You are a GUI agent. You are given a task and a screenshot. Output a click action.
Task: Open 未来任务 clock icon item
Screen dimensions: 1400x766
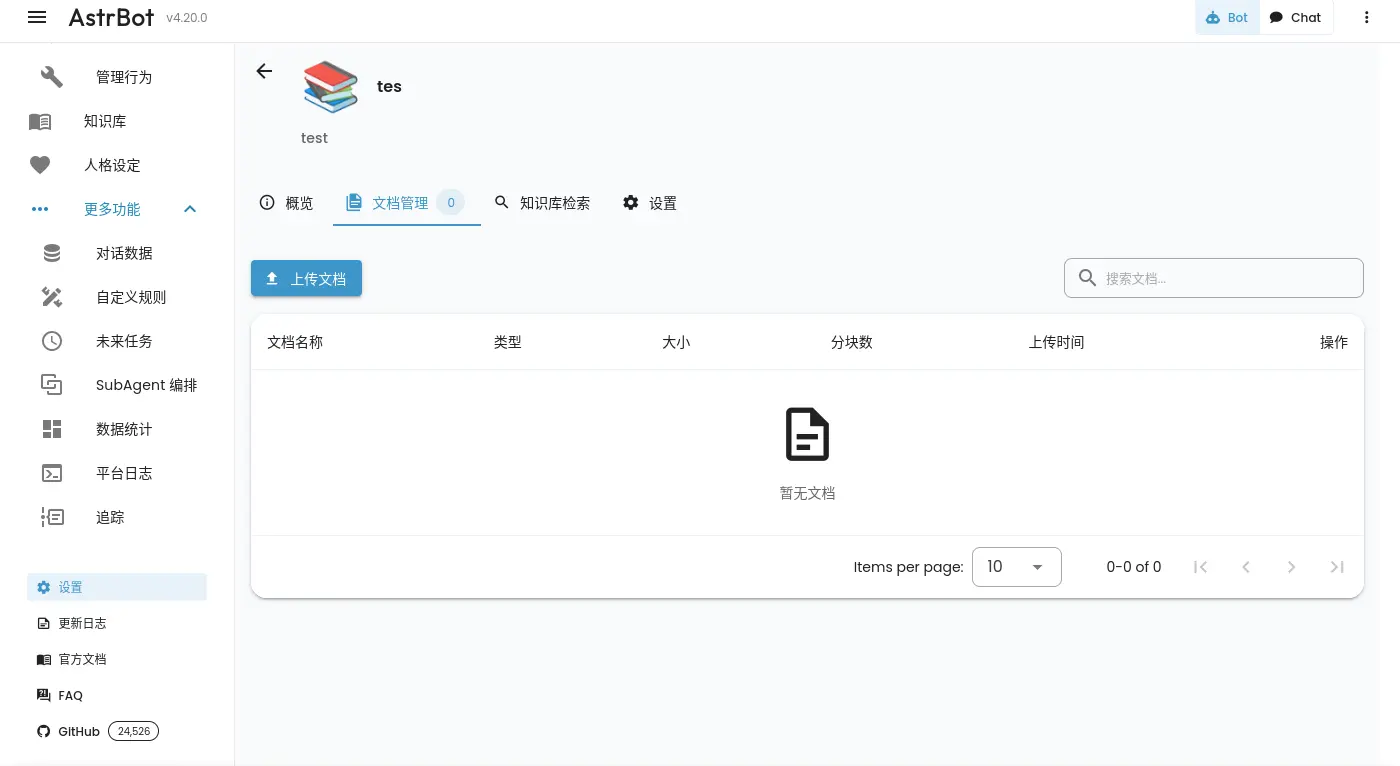click(52, 341)
